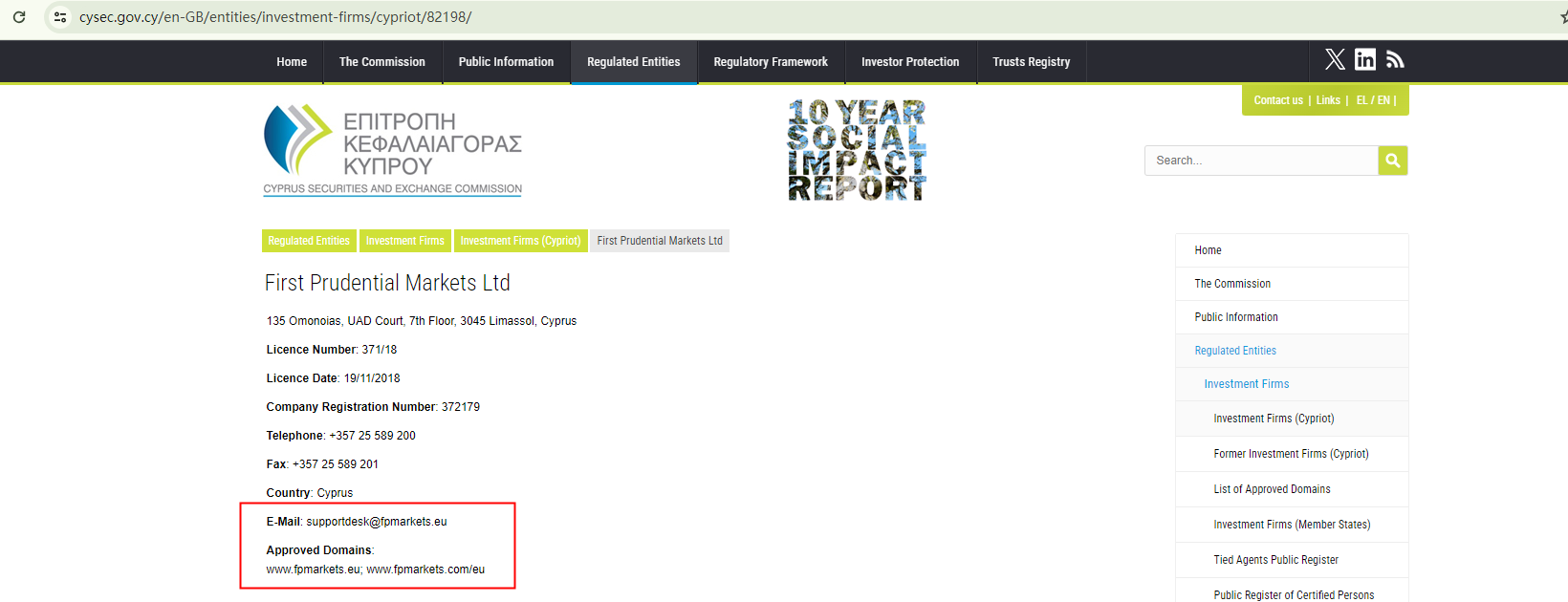This screenshot has height=602, width=1568.
Task: Click the licence number 371/18
Action: (x=380, y=350)
